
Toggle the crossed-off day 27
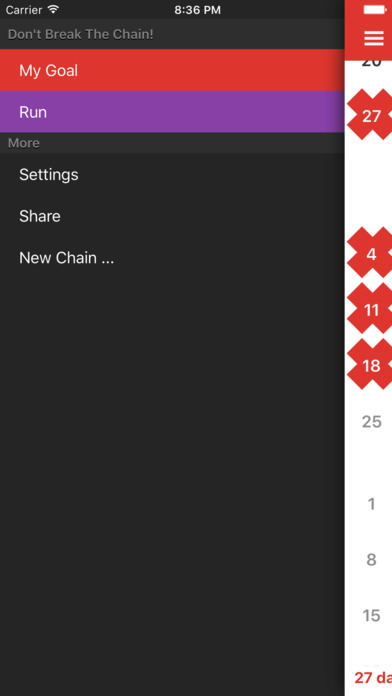pos(369,115)
